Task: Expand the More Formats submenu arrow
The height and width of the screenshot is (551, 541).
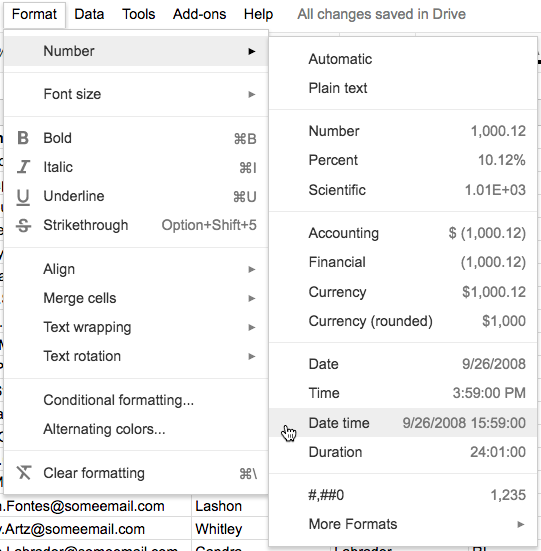Action: (x=521, y=525)
